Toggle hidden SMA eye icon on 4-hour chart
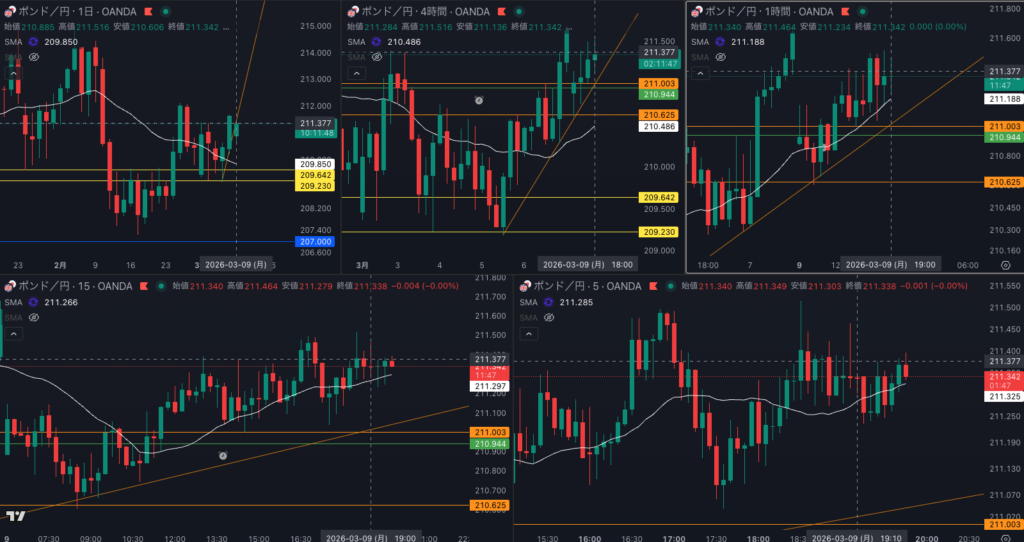The height and width of the screenshot is (542, 1024). click(x=376, y=58)
